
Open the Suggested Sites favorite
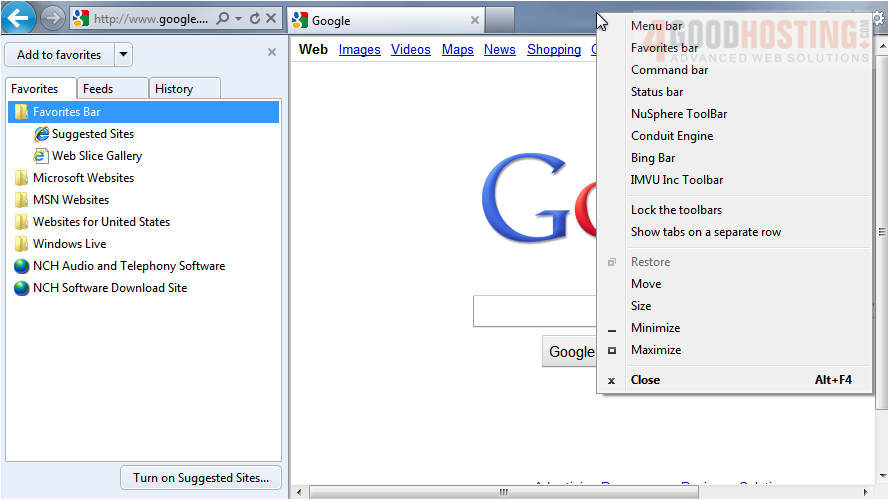tap(92, 134)
